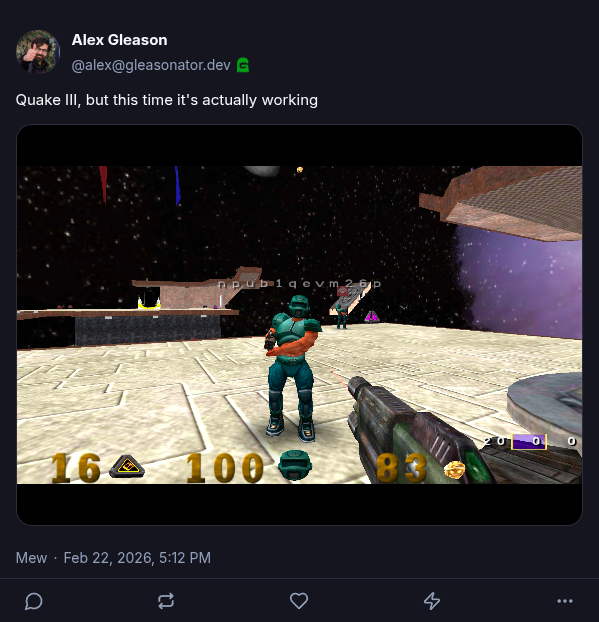This screenshot has height=622, width=599.
Task: Zap the post with lightning icon
Action: click(x=432, y=601)
